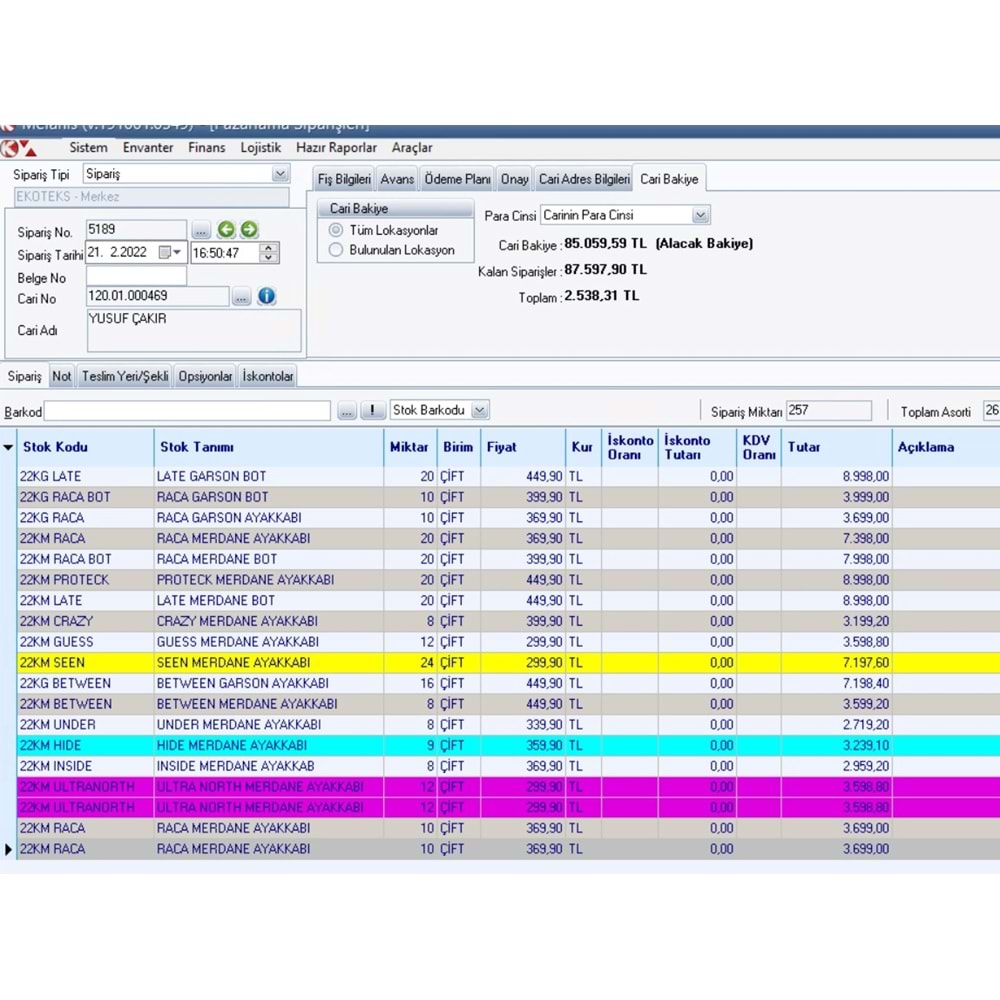Open the Sistem menu
The width and height of the screenshot is (1000, 1000).
(89, 148)
